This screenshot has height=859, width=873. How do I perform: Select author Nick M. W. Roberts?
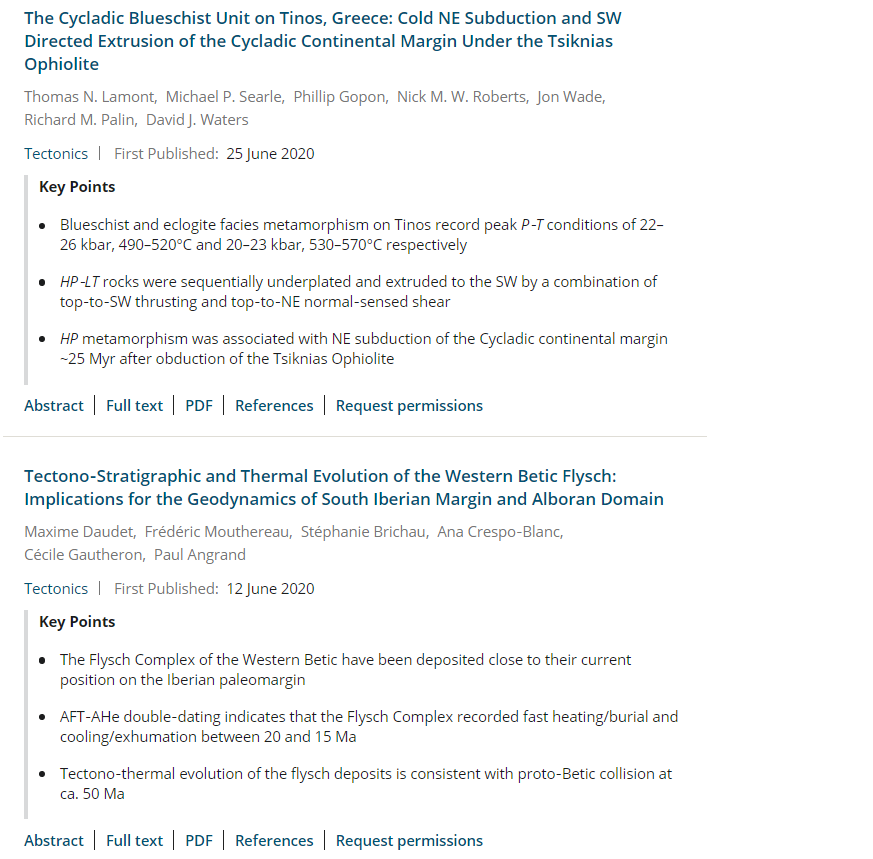462,97
